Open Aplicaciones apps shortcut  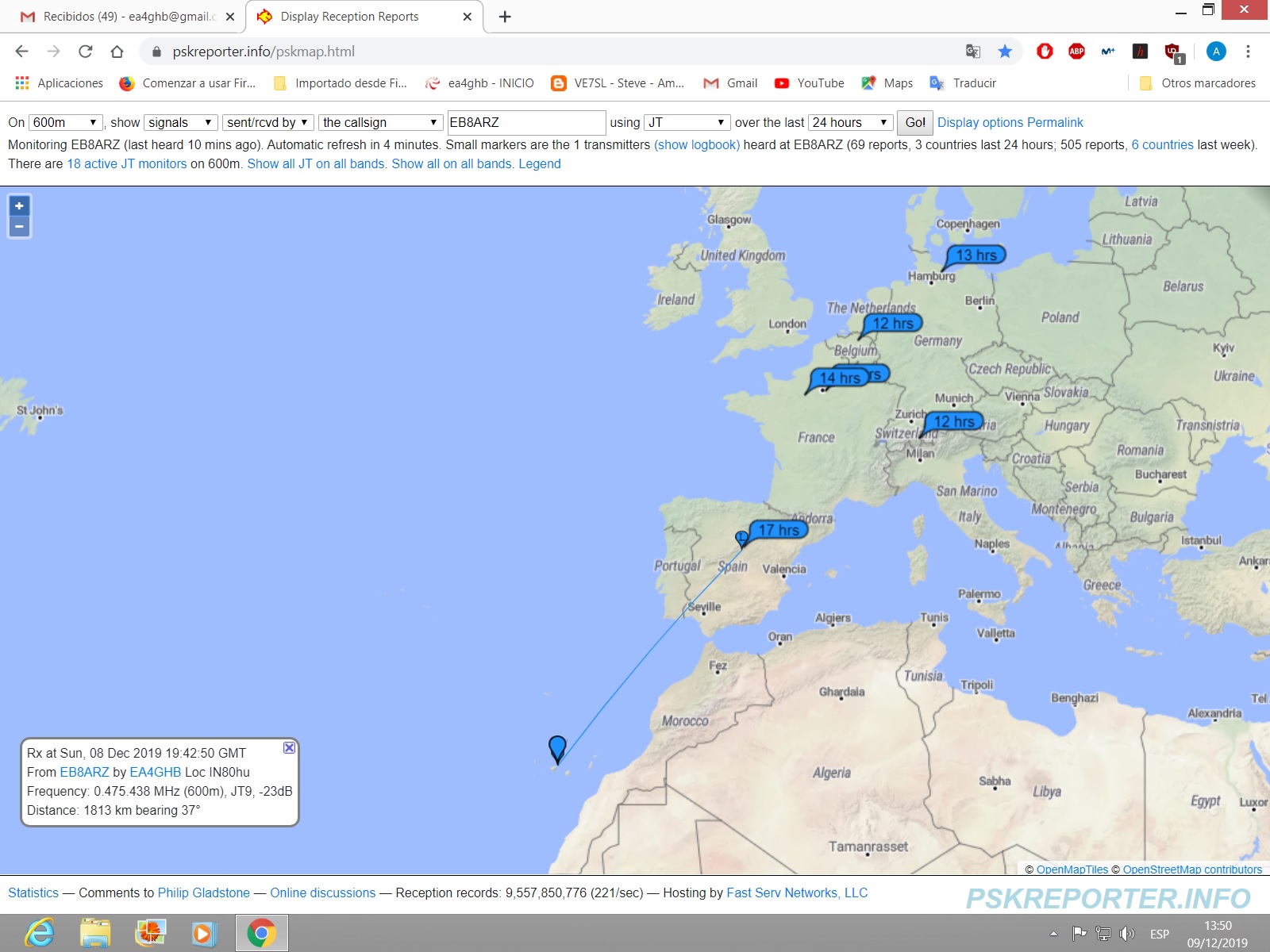59,83
